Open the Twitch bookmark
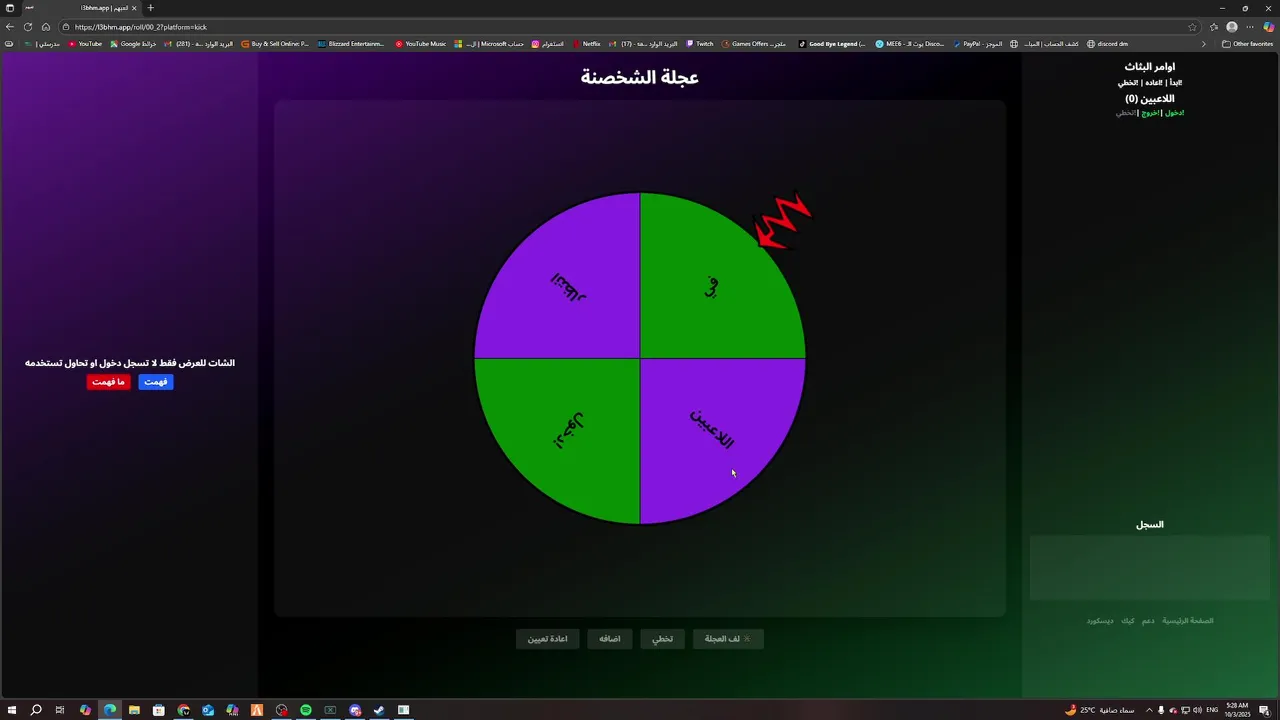This screenshot has width=1280, height=720. coord(700,44)
